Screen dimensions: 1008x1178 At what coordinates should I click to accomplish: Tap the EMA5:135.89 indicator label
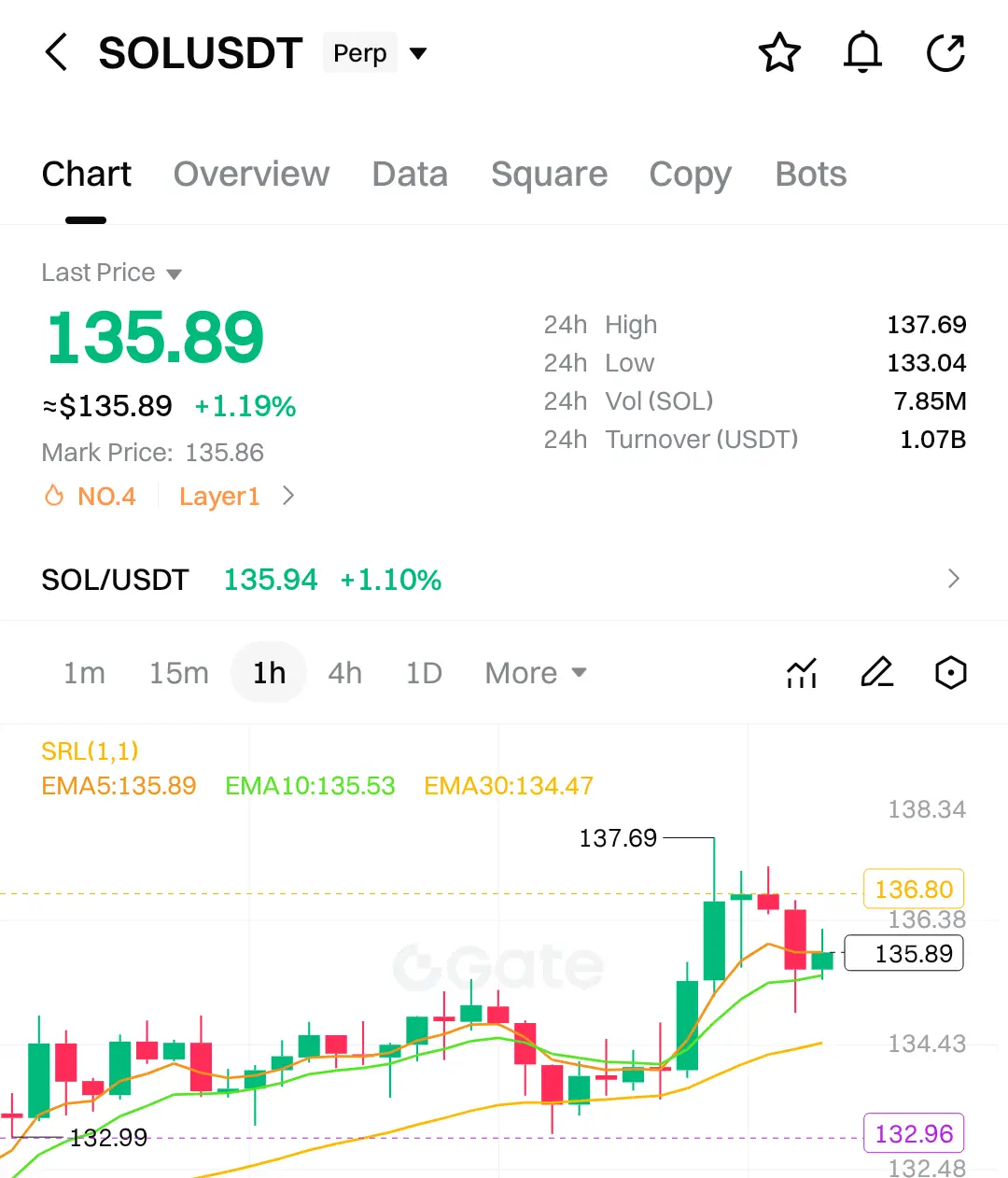119,786
